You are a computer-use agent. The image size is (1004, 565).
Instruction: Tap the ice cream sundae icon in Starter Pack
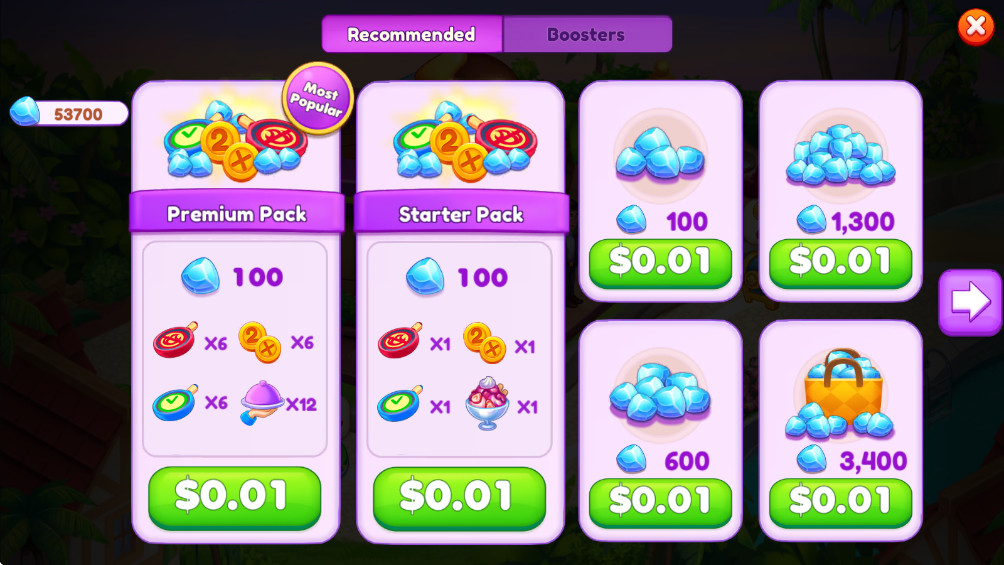coord(487,403)
